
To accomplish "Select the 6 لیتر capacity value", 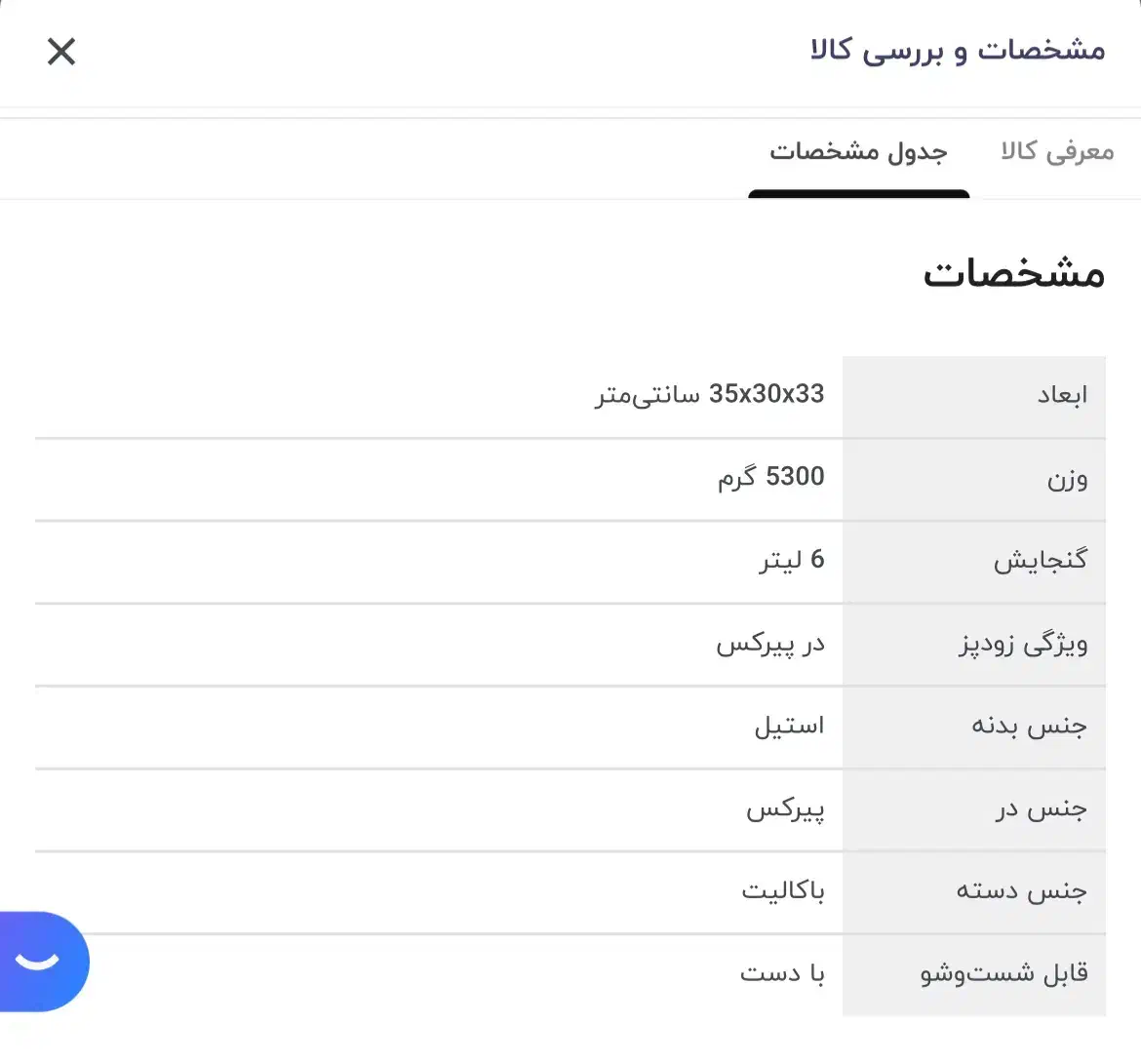I will coord(792,561).
